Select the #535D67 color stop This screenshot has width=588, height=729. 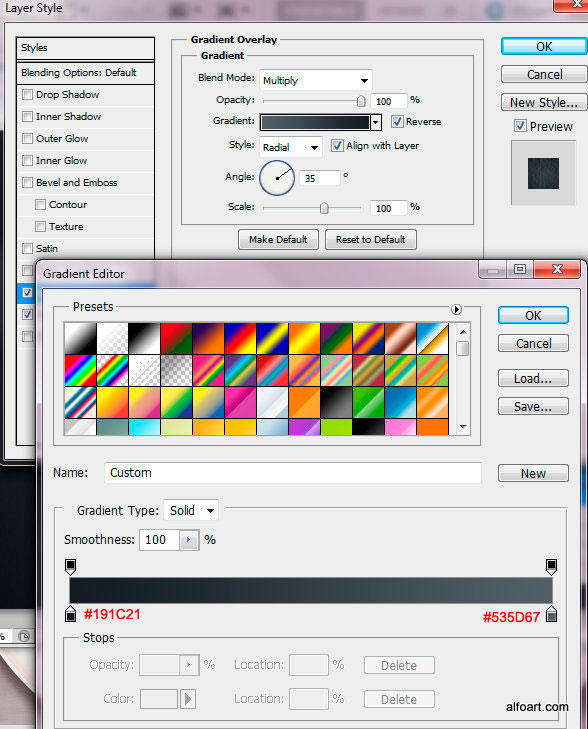coord(551,614)
